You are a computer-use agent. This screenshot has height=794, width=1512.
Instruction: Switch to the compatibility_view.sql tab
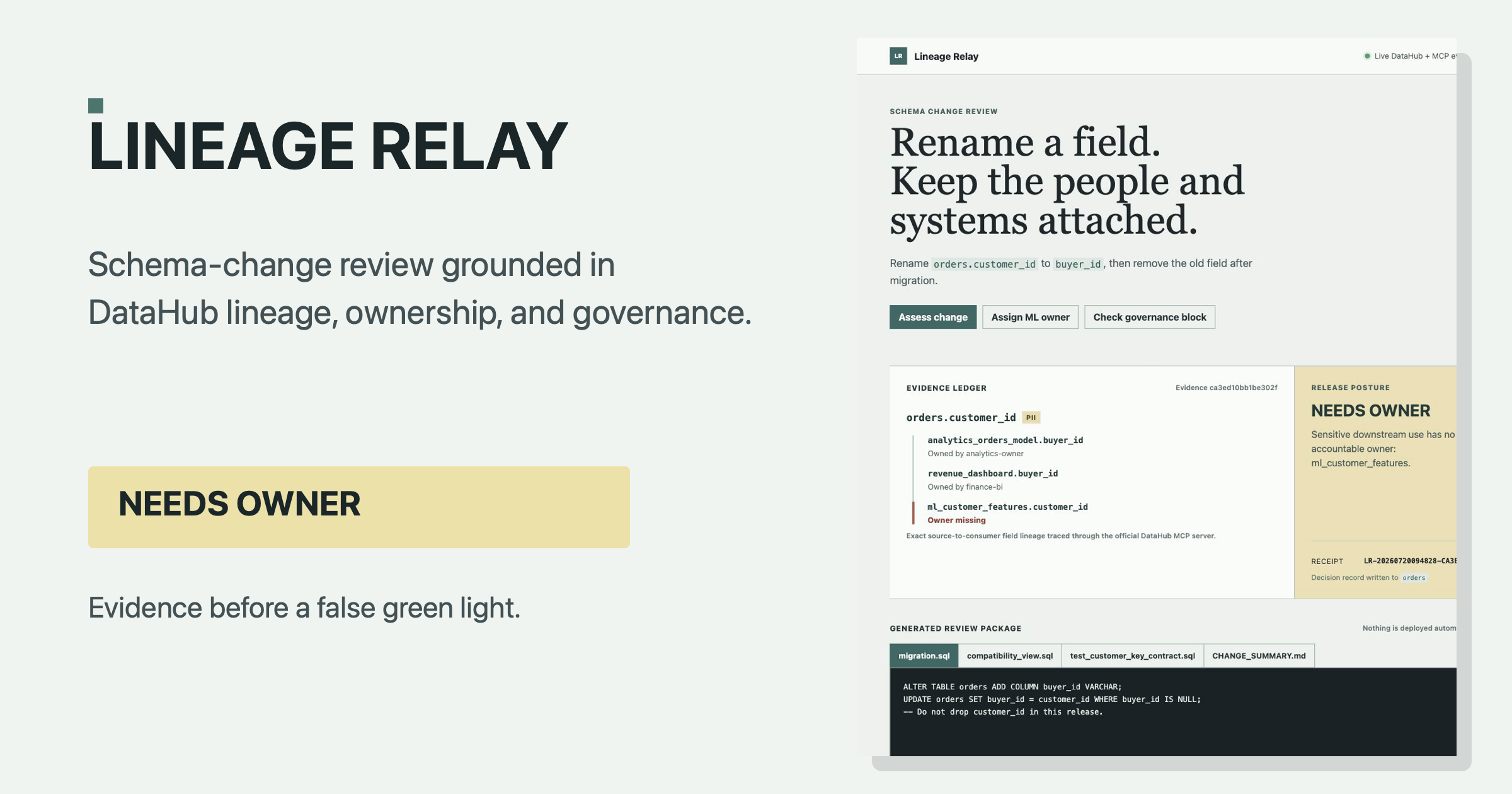pyautogui.click(x=1010, y=655)
